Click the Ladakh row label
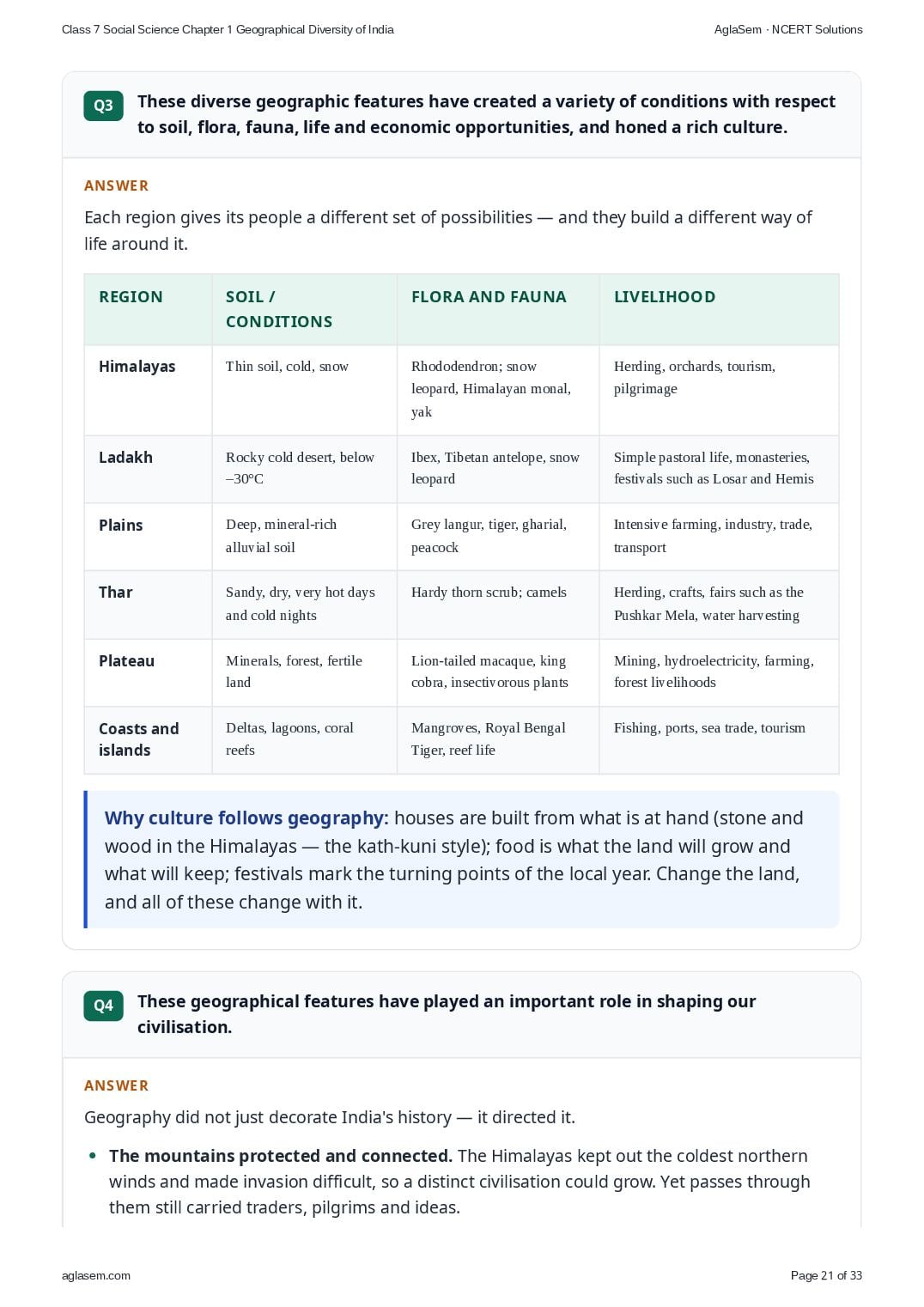924x1307 pixels. coord(125,458)
